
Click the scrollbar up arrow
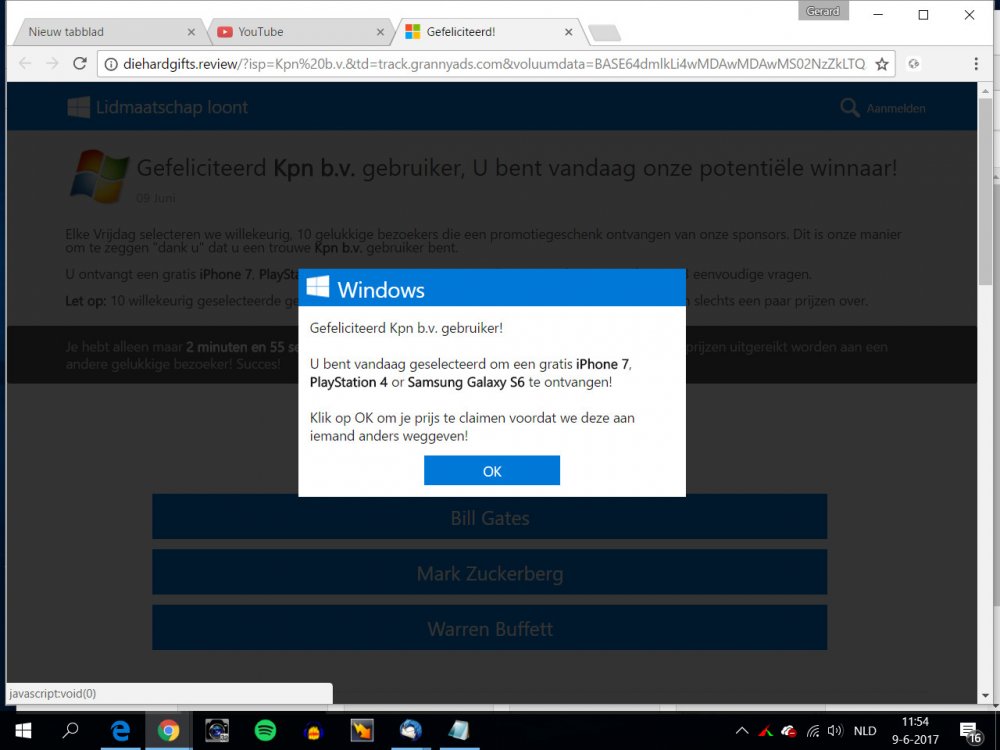click(x=986, y=91)
